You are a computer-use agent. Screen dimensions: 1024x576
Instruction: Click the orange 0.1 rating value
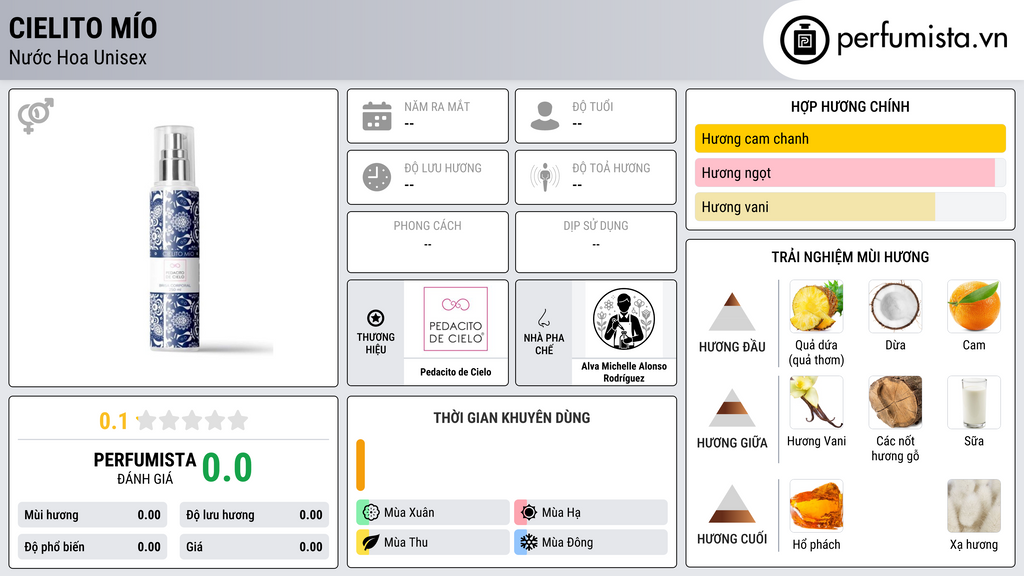(x=114, y=421)
